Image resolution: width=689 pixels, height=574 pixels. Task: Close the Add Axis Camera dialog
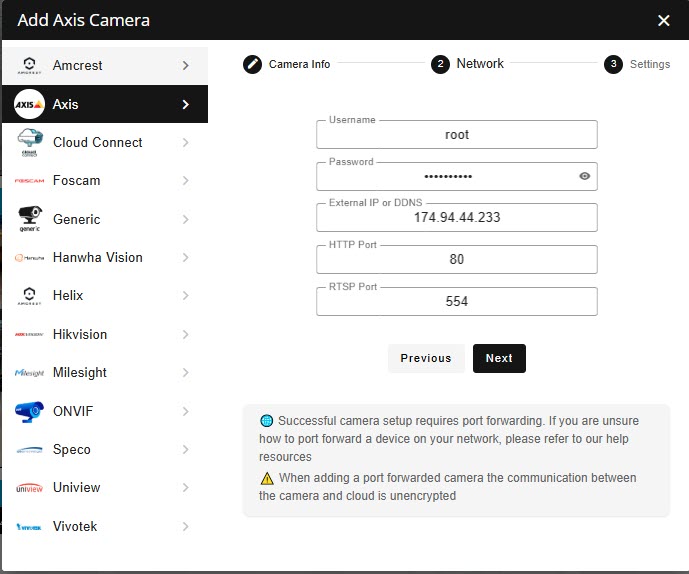664,20
